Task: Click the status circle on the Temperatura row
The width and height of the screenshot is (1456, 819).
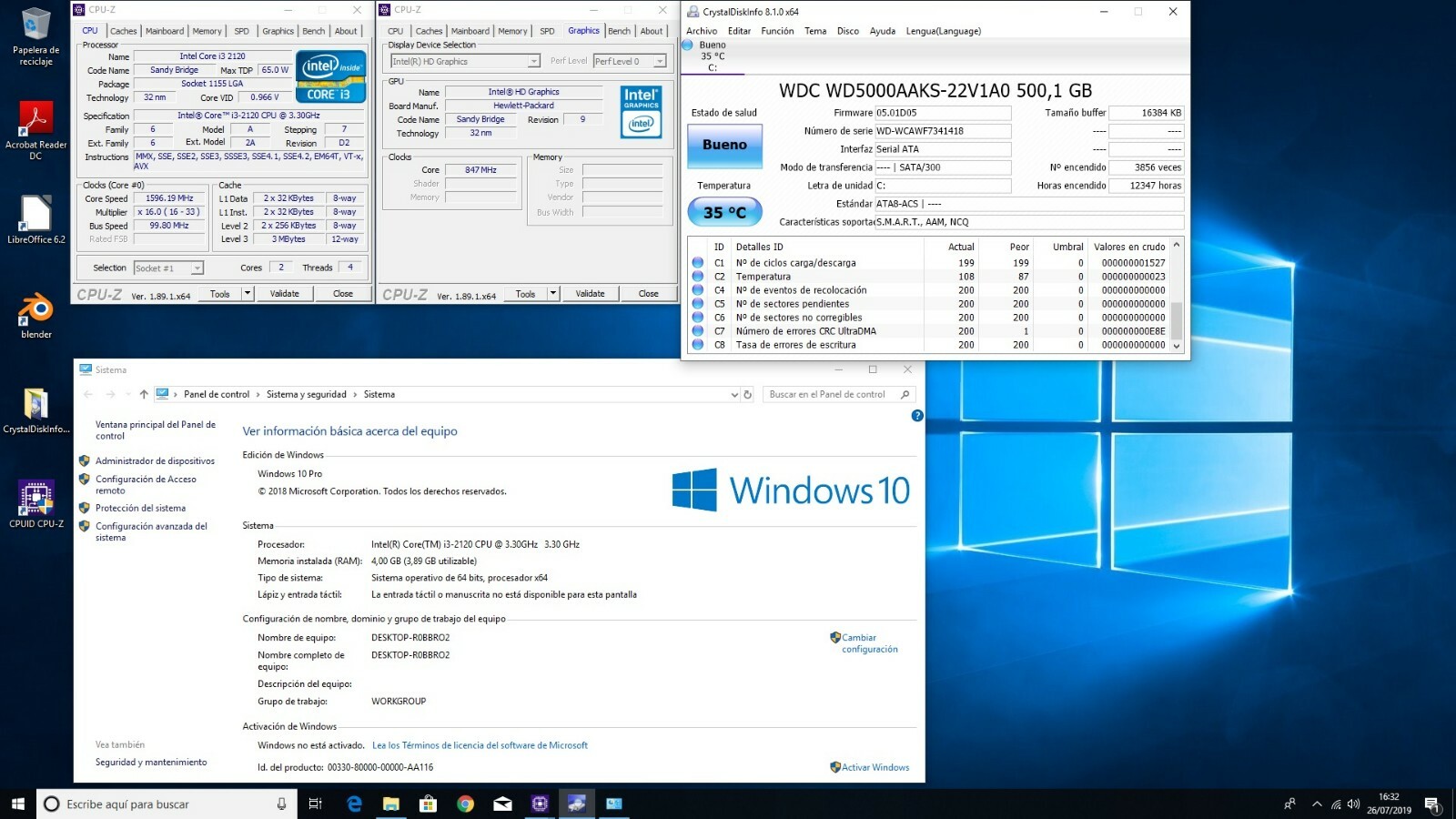Action: point(698,277)
